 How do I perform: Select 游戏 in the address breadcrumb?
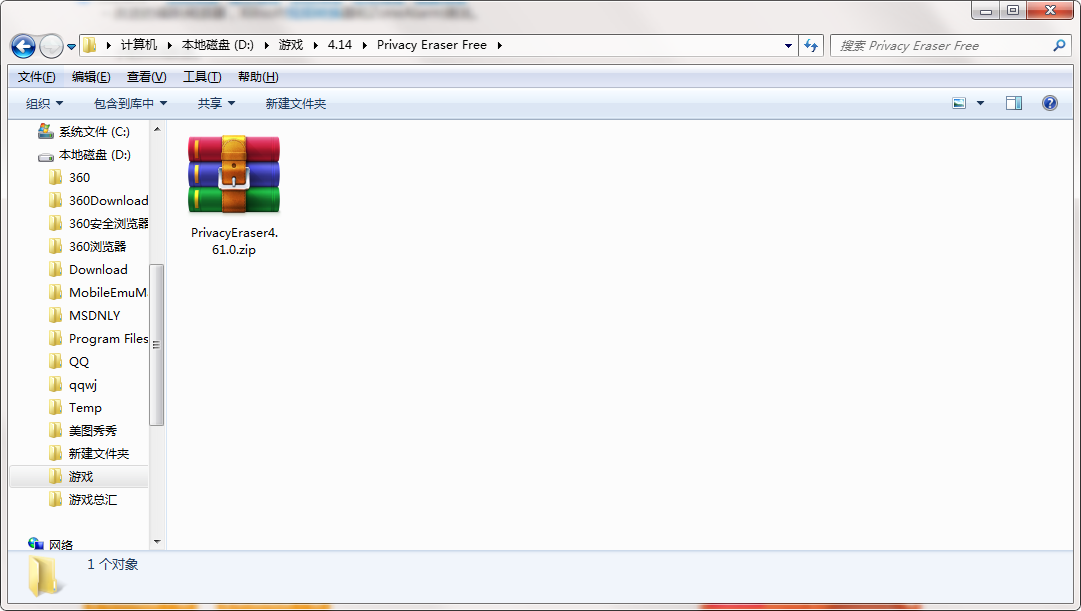pyautogui.click(x=291, y=45)
